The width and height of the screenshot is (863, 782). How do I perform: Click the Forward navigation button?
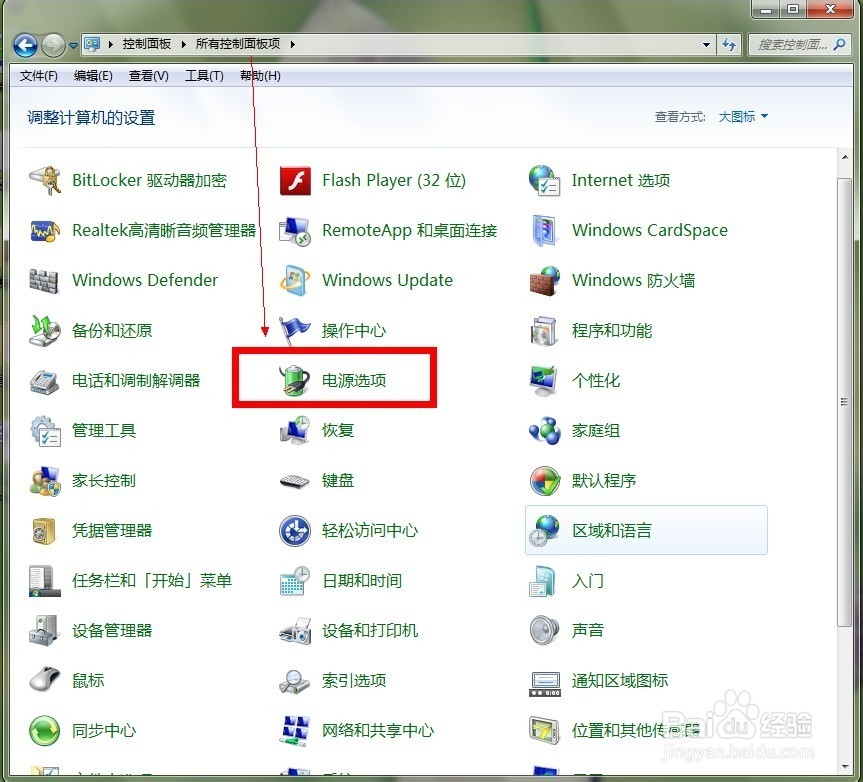[54, 45]
